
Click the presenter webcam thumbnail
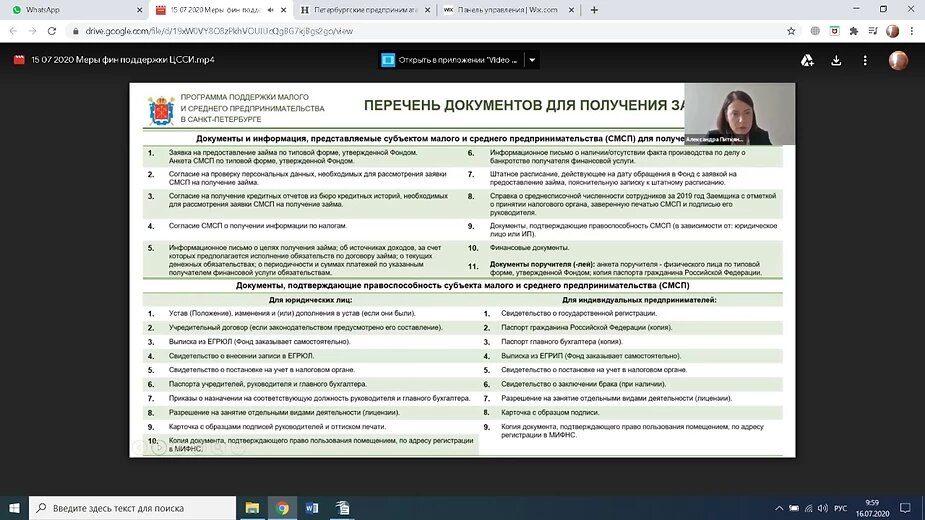click(x=740, y=114)
